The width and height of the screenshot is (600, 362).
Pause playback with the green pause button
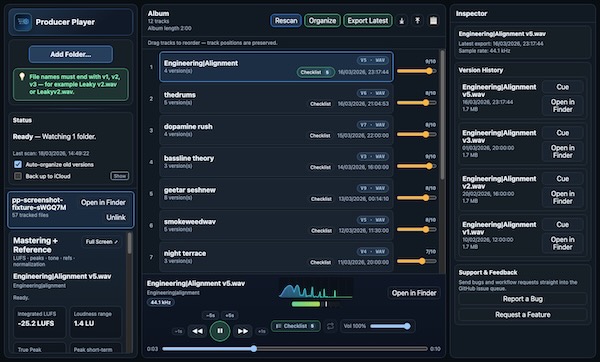(x=220, y=331)
